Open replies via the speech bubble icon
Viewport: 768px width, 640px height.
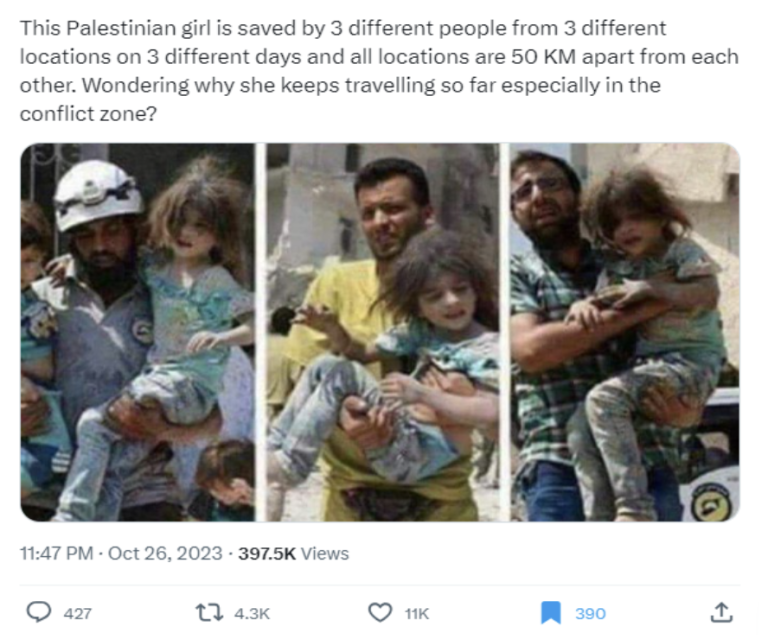[38, 612]
